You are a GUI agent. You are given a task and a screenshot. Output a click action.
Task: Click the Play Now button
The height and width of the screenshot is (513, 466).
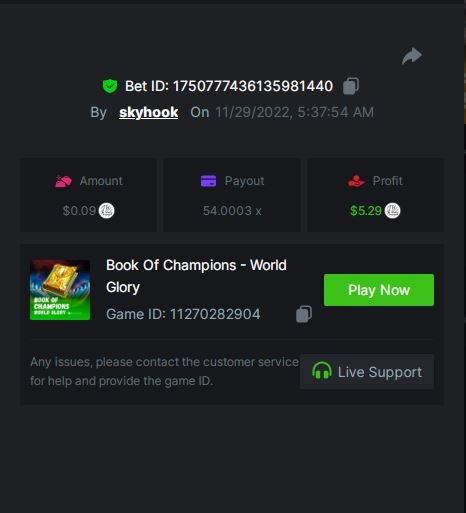pos(379,290)
